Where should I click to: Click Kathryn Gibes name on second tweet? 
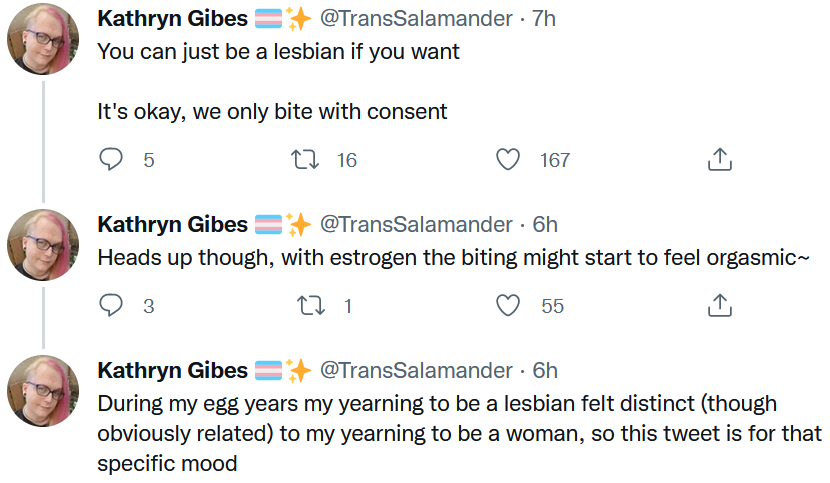click(173, 225)
